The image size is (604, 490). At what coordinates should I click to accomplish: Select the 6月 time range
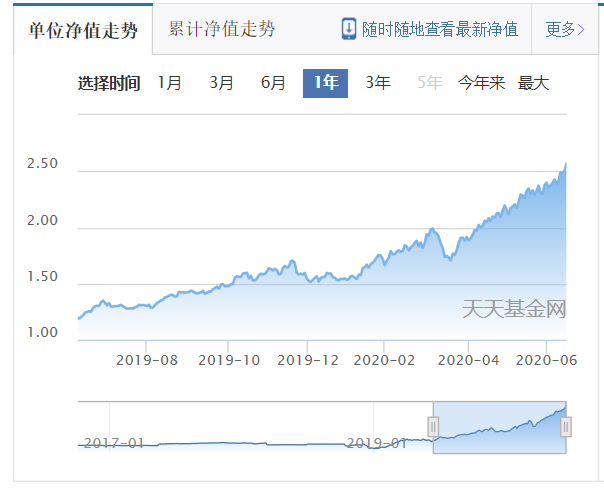pyautogui.click(x=273, y=83)
